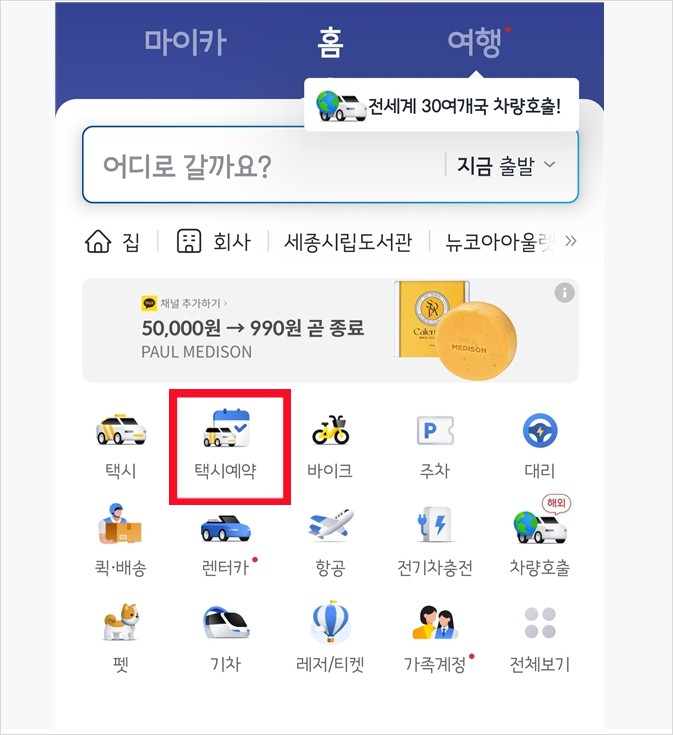Viewport: 673px width, 735px height.
Task: Tap the 택시예약 taxi reservation icon
Action: coord(225,445)
